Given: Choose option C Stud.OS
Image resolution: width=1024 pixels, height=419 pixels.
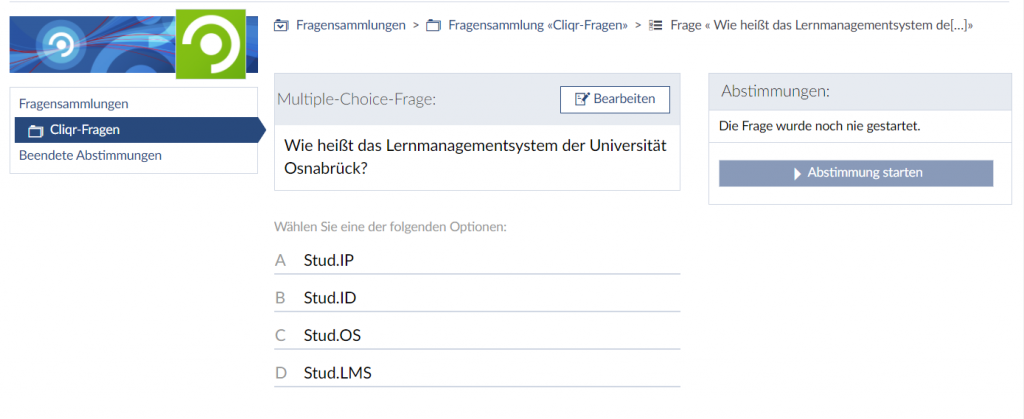Looking at the screenshot, I should coord(477,336).
